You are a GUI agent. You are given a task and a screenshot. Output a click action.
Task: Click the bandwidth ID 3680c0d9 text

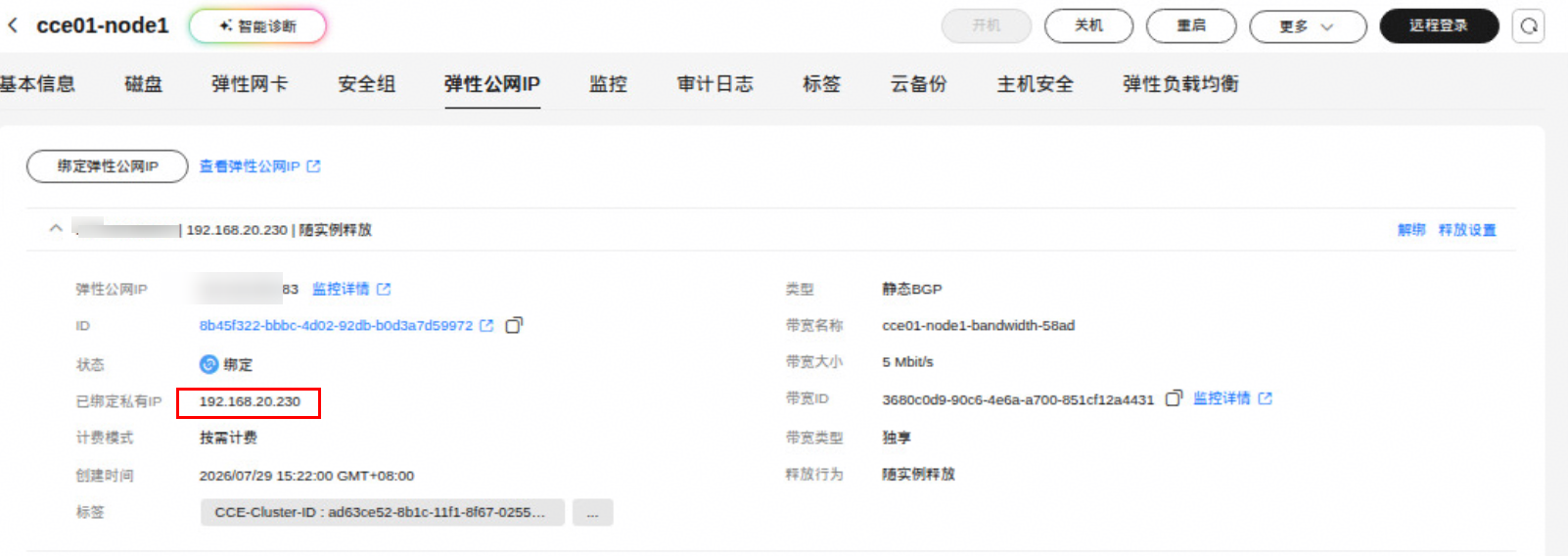(1018, 399)
